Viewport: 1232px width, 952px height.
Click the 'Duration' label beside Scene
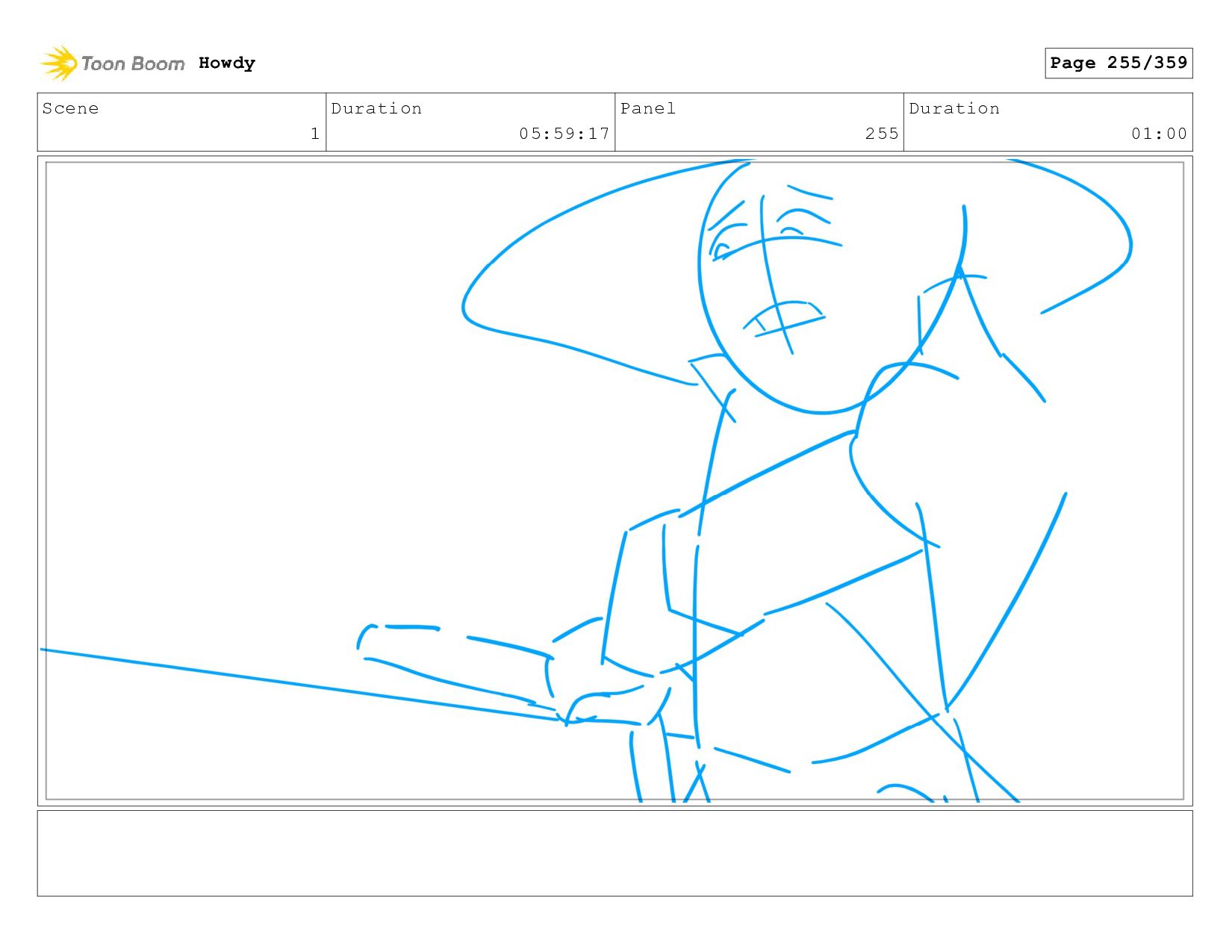[376, 108]
